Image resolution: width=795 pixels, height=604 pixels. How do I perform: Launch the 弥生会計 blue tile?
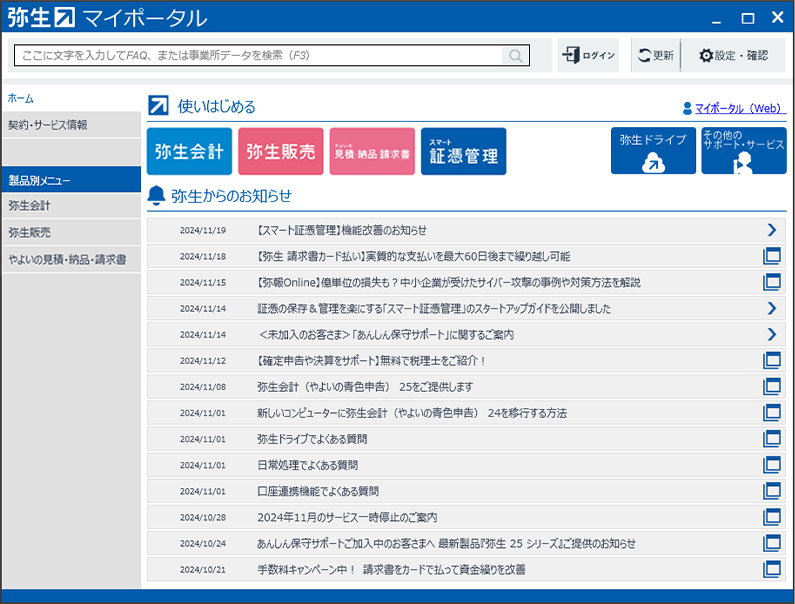[189, 151]
